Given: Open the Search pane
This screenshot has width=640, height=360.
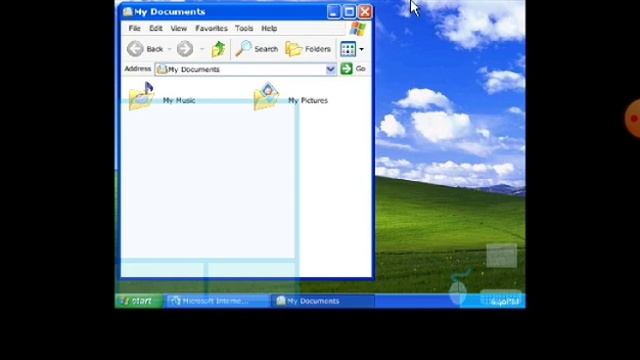Looking at the screenshot, I should click(x=257, y=49).
